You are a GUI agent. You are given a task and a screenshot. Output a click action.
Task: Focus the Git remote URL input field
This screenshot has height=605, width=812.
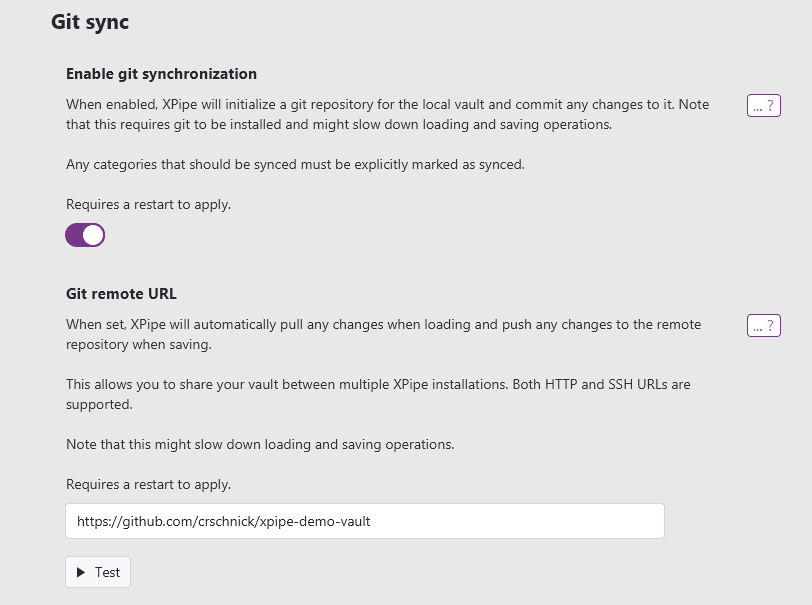point(365,521)
